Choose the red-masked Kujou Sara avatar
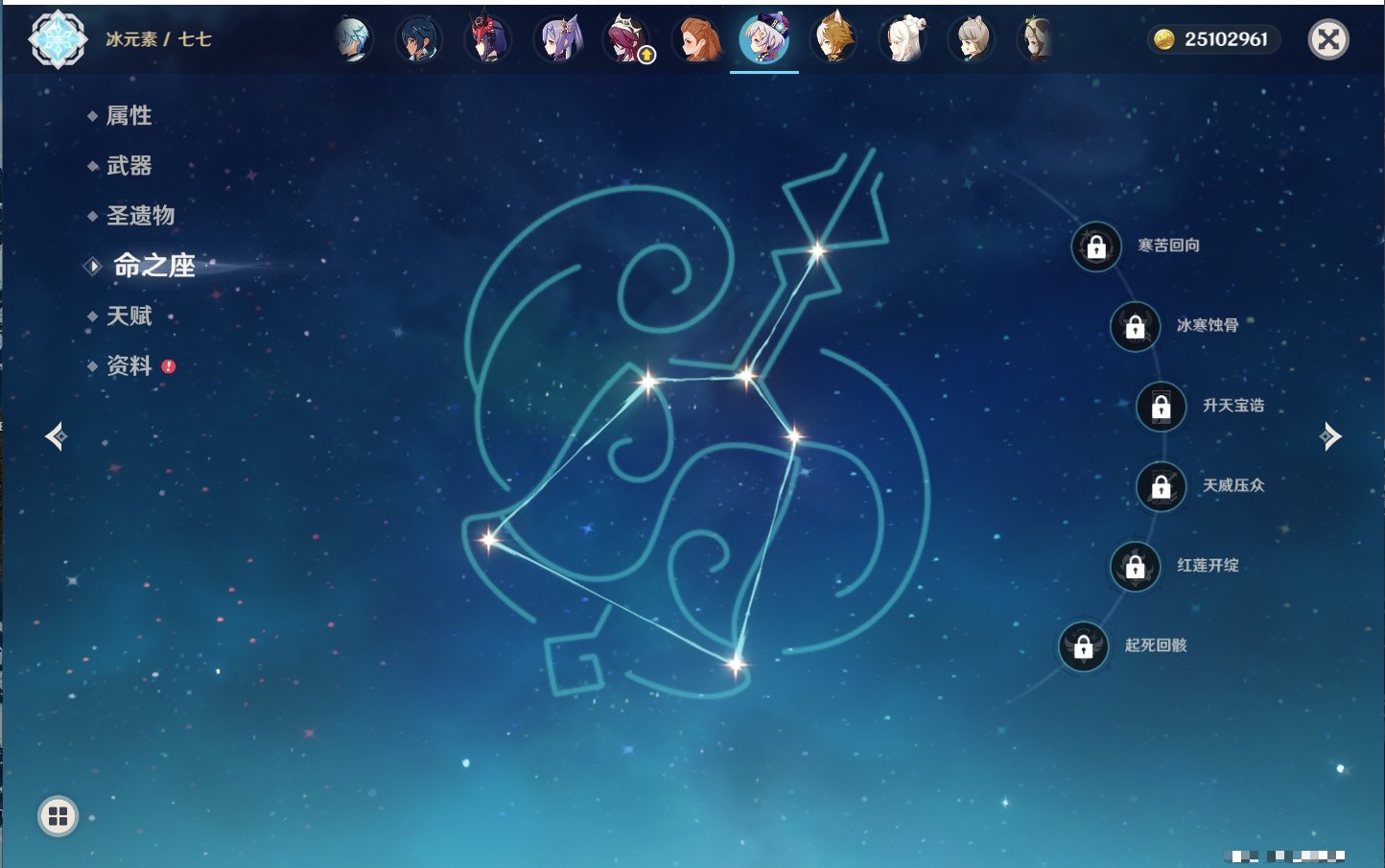 coord(488,39)
